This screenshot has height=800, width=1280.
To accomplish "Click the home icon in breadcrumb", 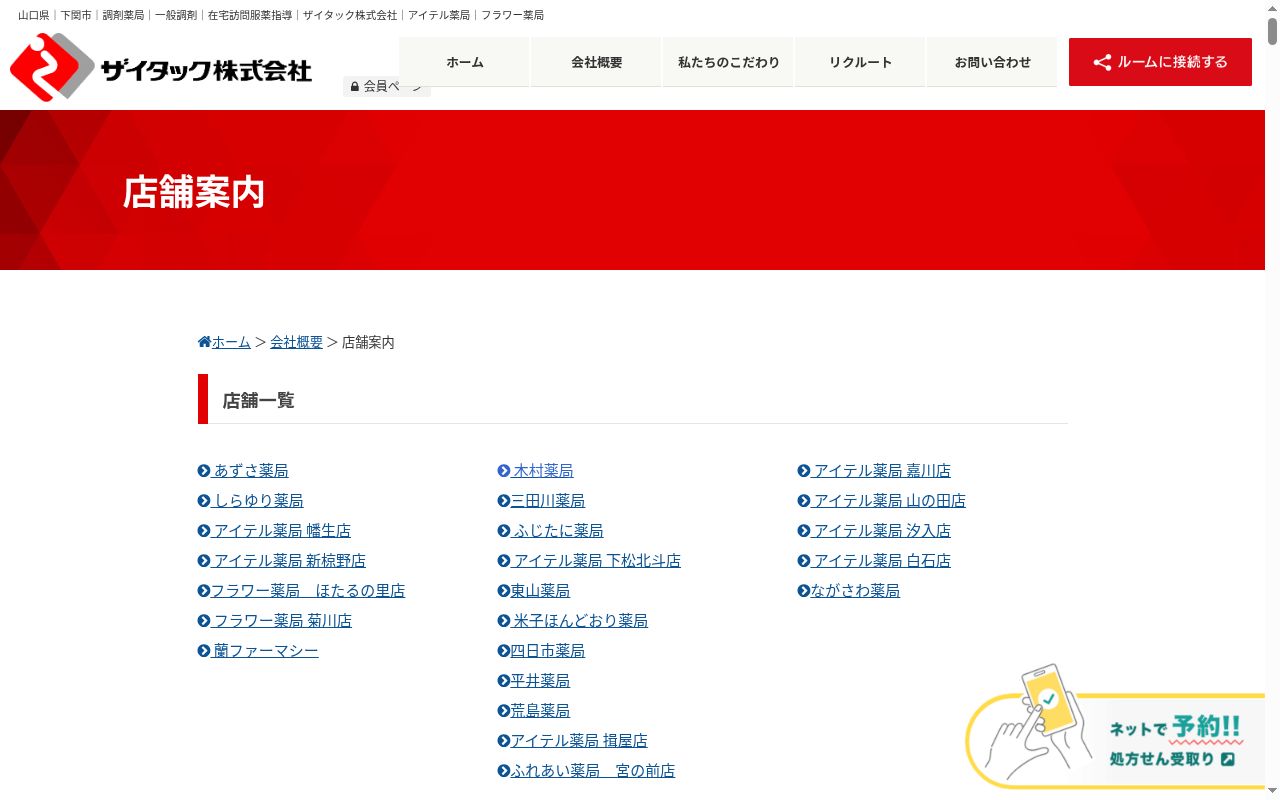I will click(x=204, y=342).
